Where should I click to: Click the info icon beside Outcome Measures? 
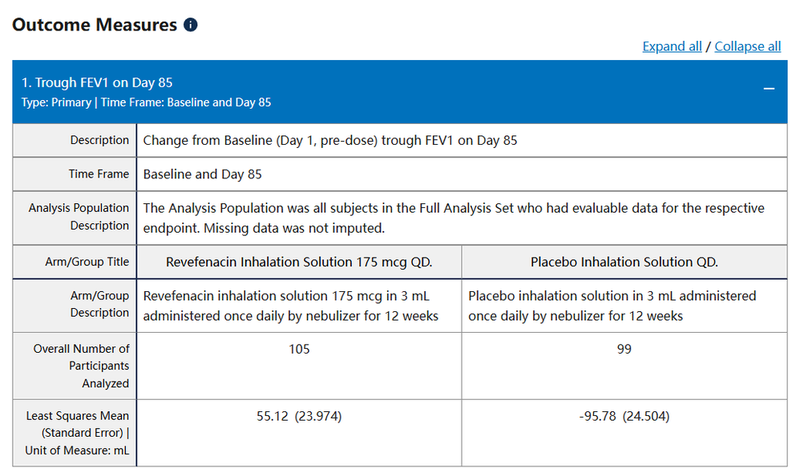(x=191, y=24)
